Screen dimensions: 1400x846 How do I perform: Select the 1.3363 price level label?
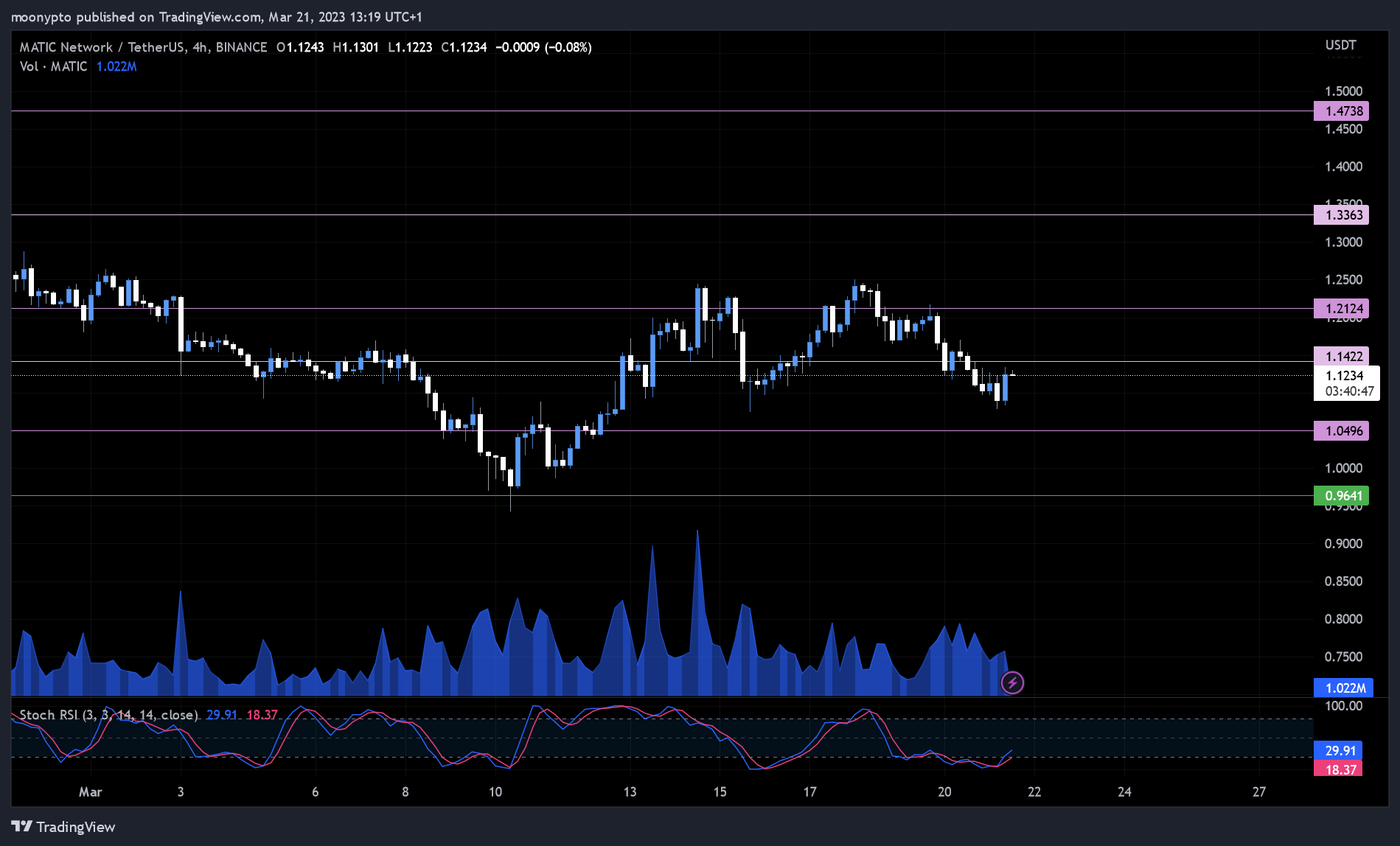pos(1341,215)
